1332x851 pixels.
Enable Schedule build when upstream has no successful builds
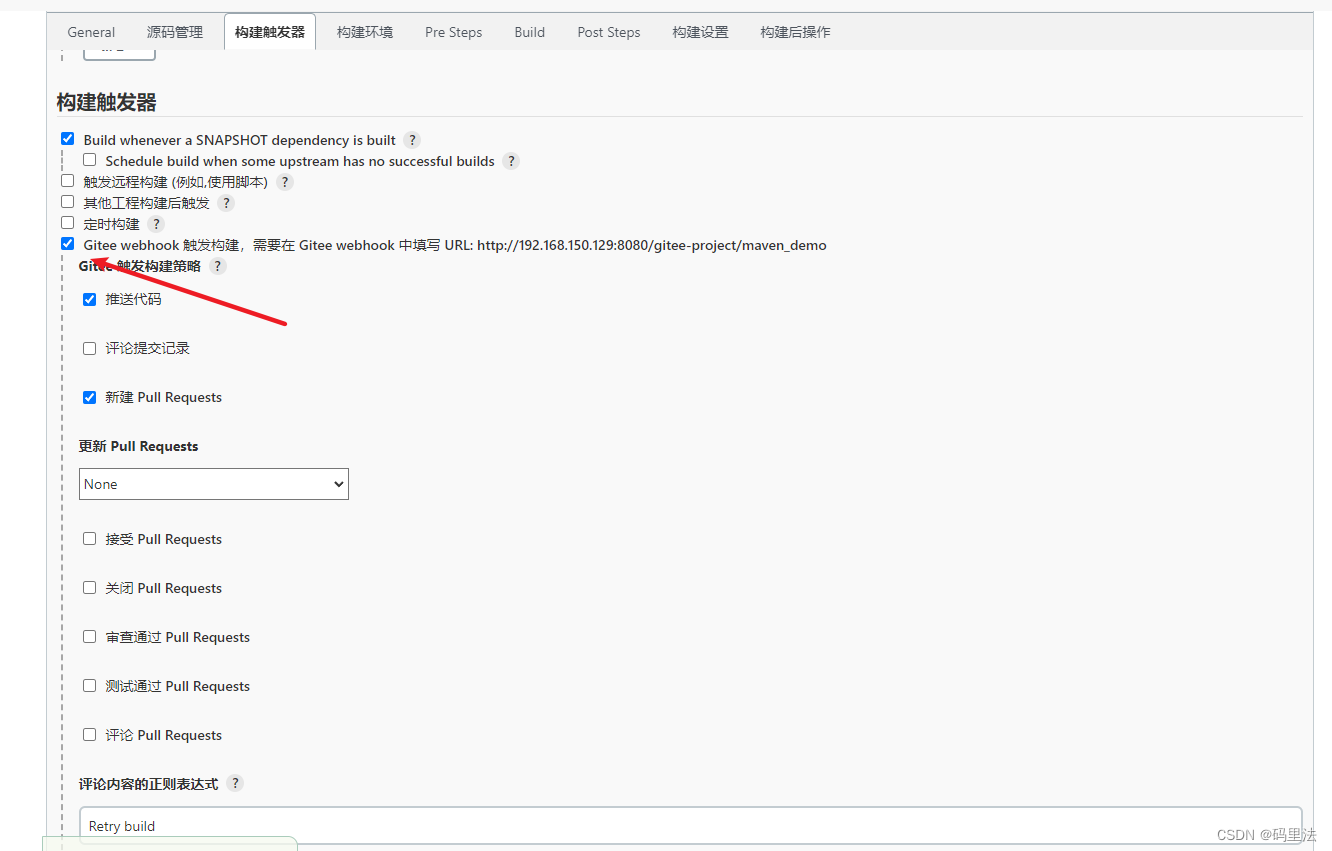coord(90,160)
